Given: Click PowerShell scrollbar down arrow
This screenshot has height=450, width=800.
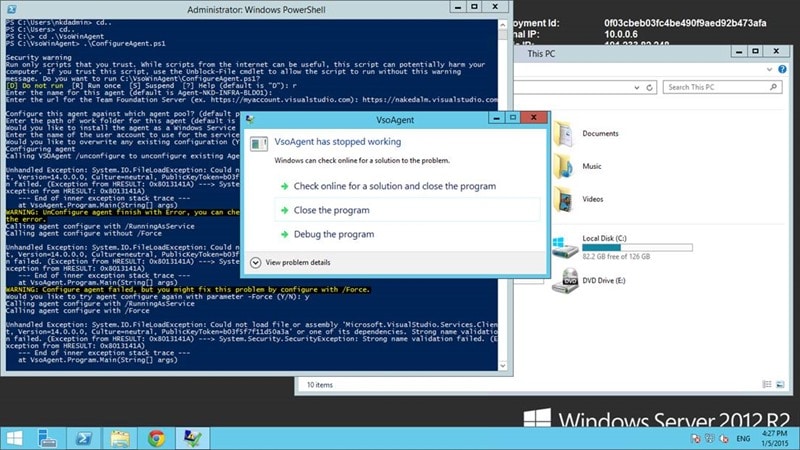Looking at the screenshot, I should 503,365.
